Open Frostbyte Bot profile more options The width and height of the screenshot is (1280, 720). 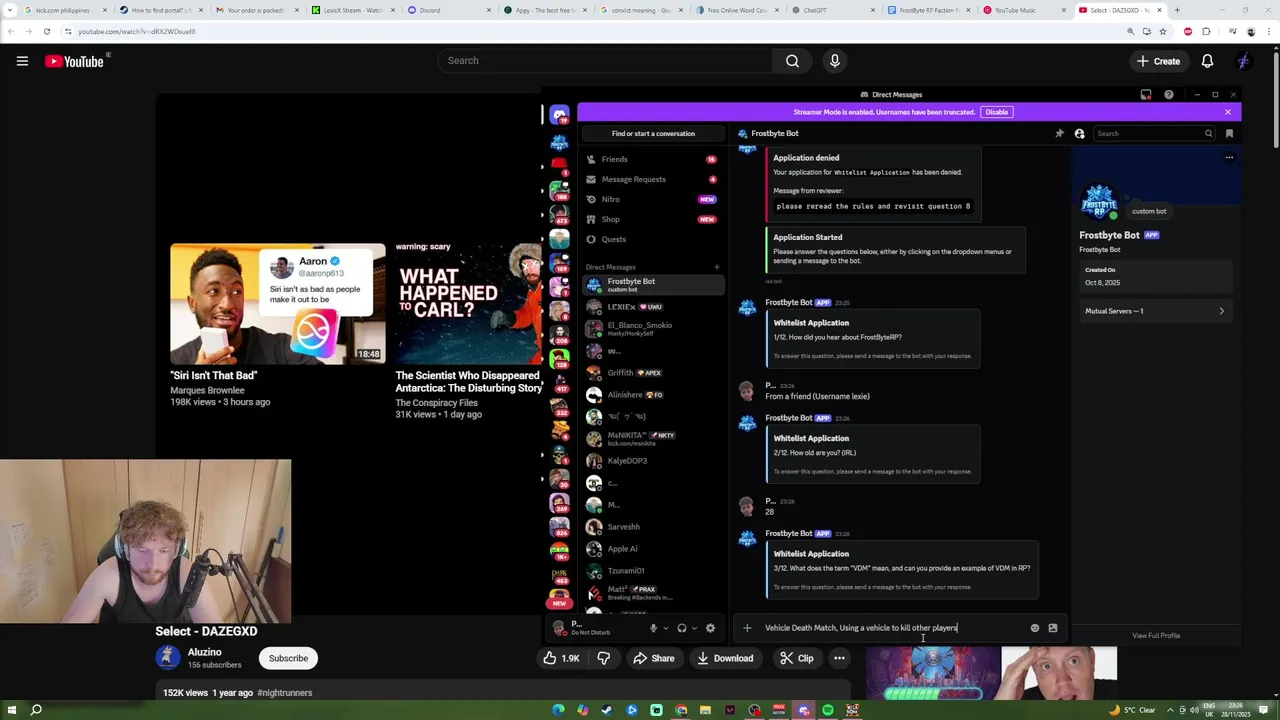1229,157
